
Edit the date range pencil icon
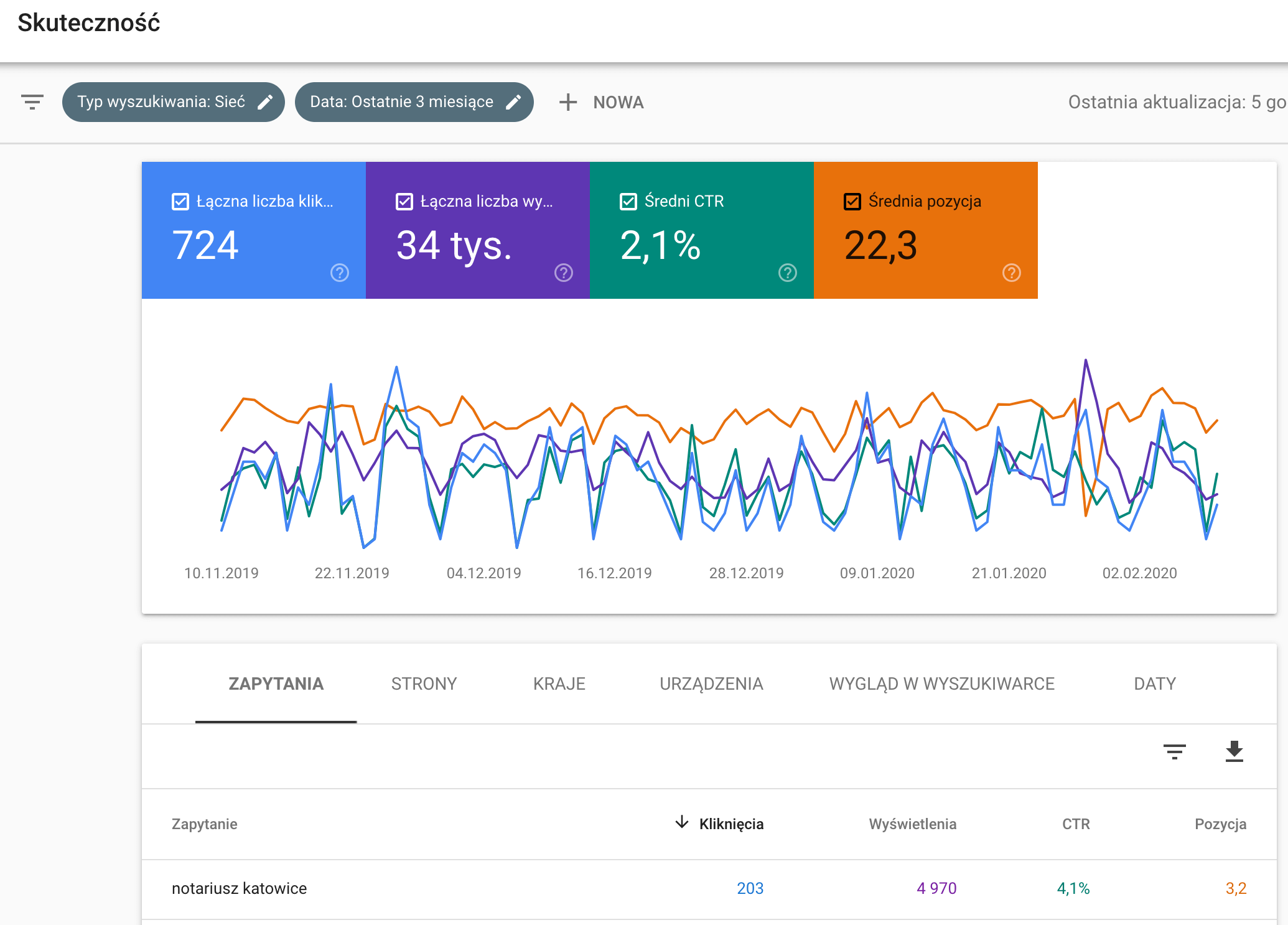coord(513,102)
